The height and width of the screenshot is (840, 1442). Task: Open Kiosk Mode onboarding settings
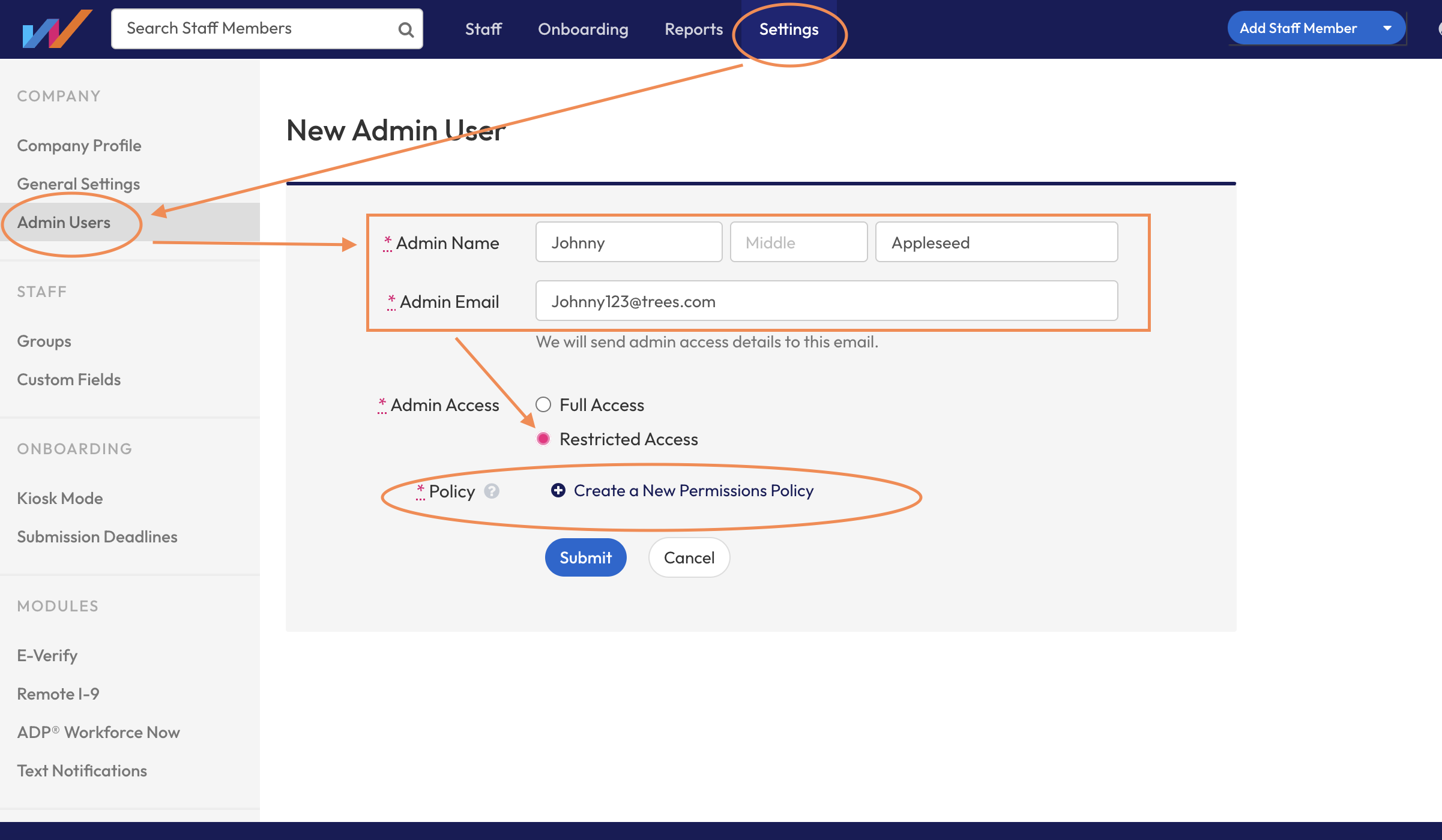[59, 498]
